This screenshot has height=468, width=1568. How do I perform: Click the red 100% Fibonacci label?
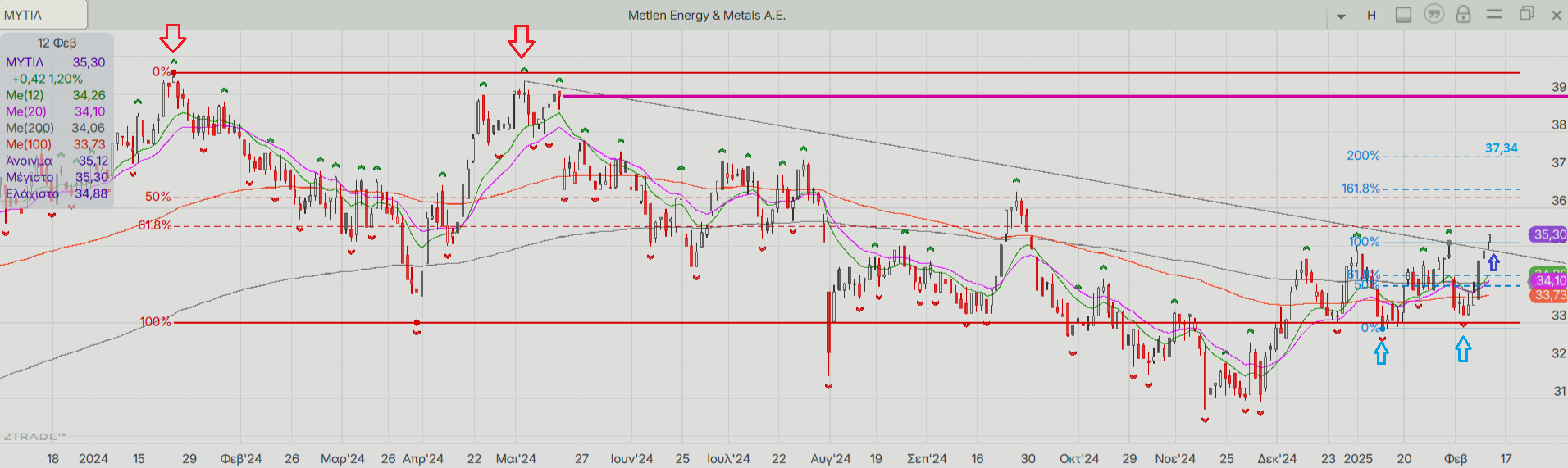pos(155,322)
